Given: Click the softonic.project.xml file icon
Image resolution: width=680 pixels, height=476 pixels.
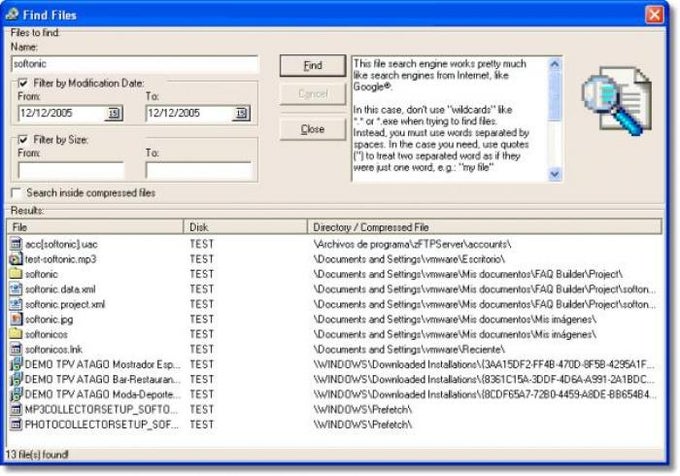Looking at the screenshot, I should pyautogui.click(x=16, y=304).
